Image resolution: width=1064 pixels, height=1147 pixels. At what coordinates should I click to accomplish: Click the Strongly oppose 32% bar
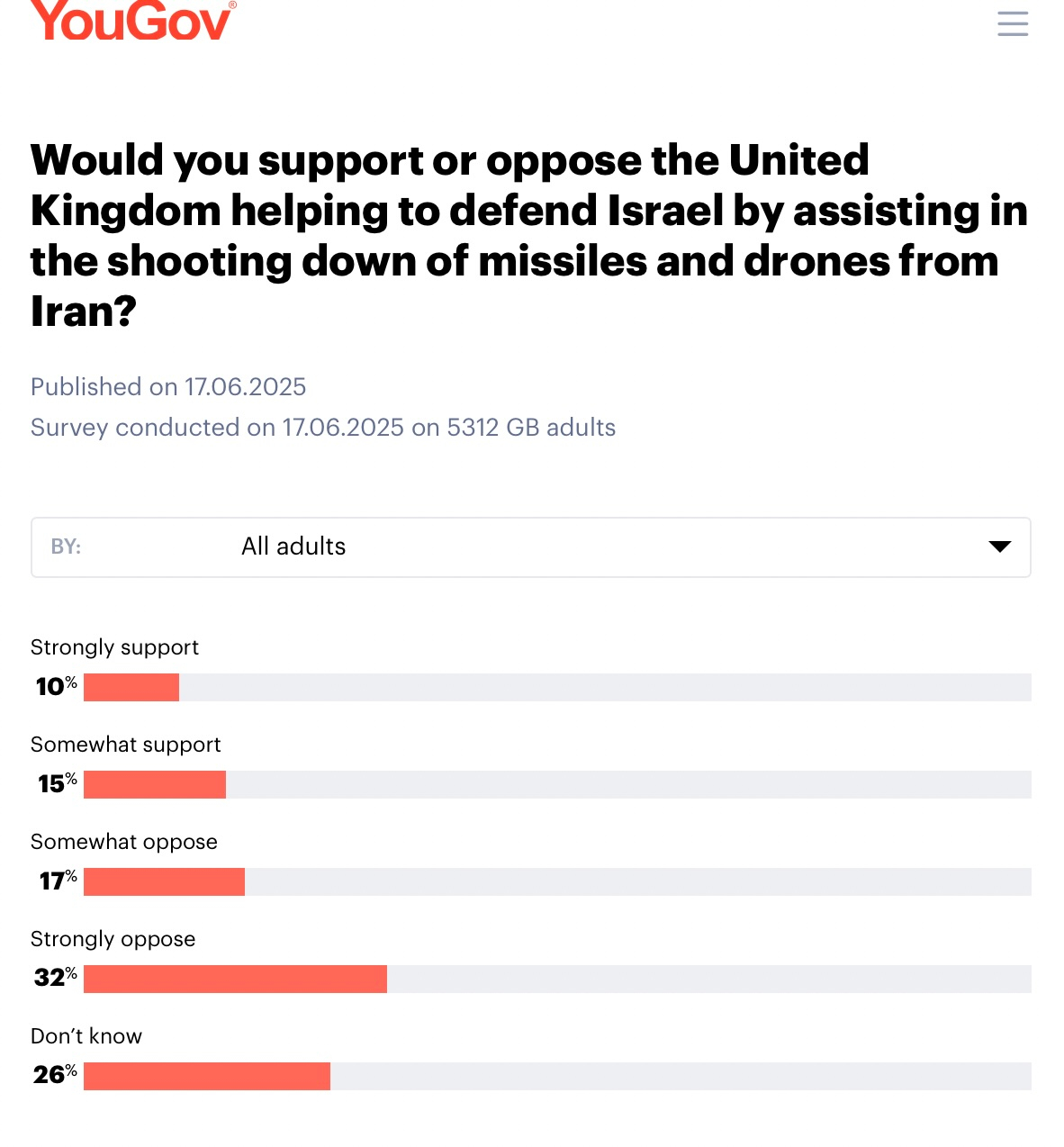(x=235, y=979)
